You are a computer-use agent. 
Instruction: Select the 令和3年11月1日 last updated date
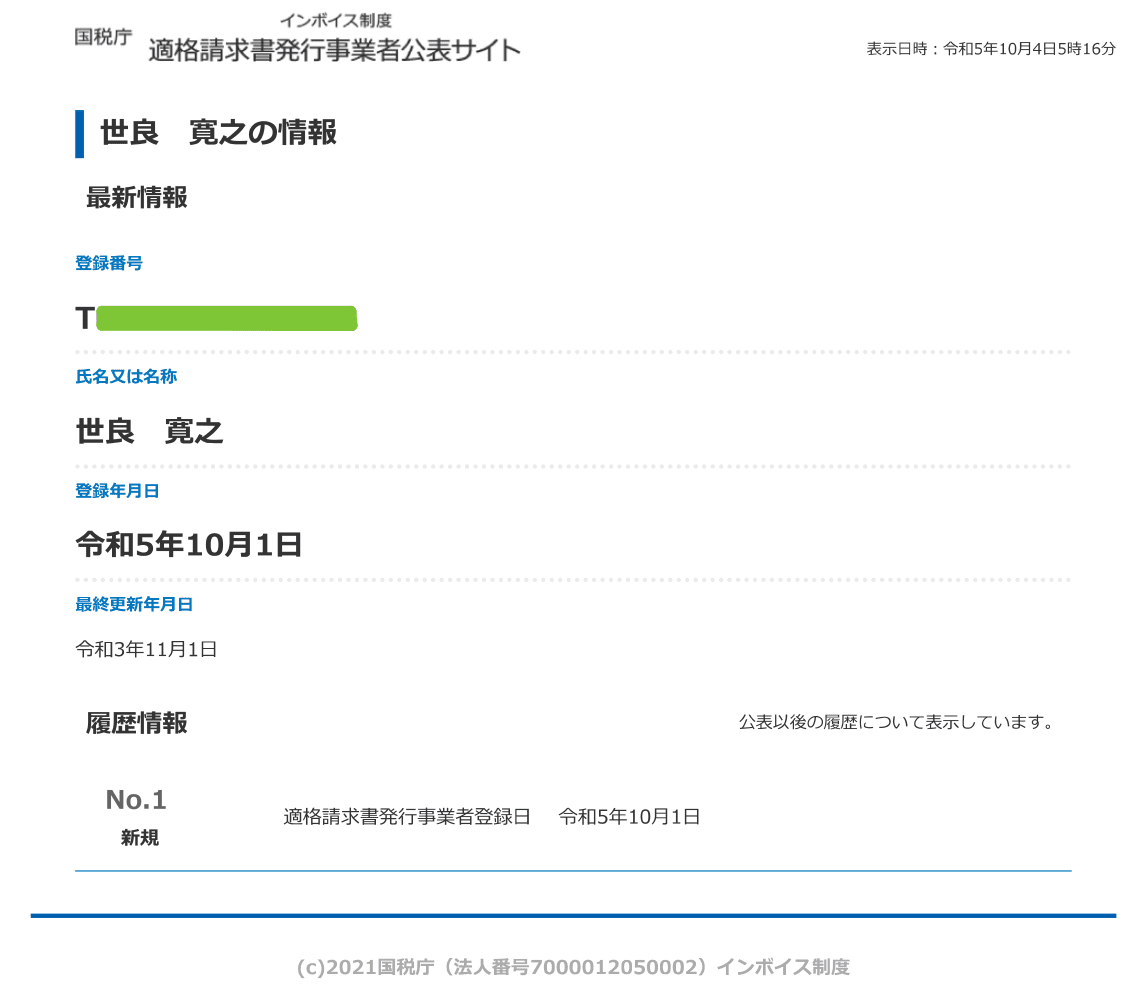[146, 649]
